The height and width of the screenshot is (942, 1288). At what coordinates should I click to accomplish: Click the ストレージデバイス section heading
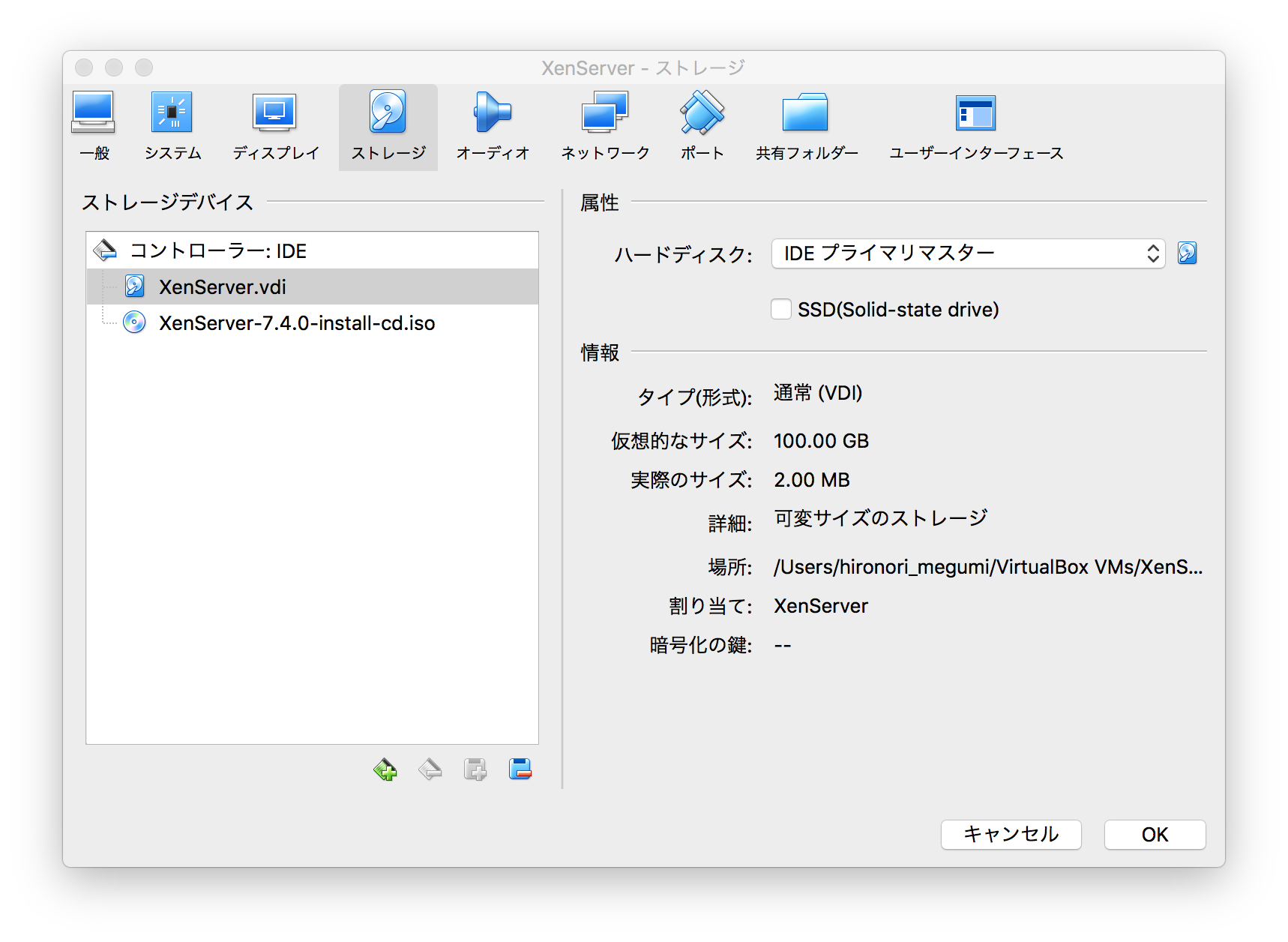click(x=168, y=202)
